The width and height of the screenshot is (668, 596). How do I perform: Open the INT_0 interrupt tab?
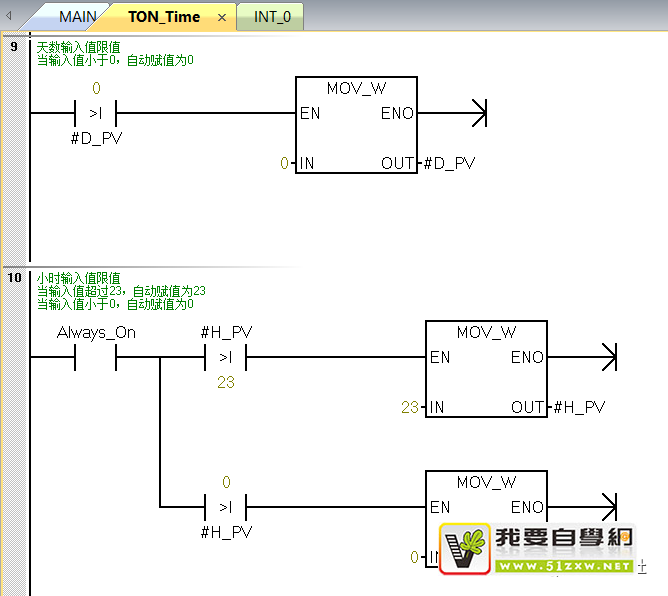[x=272, y=17]
